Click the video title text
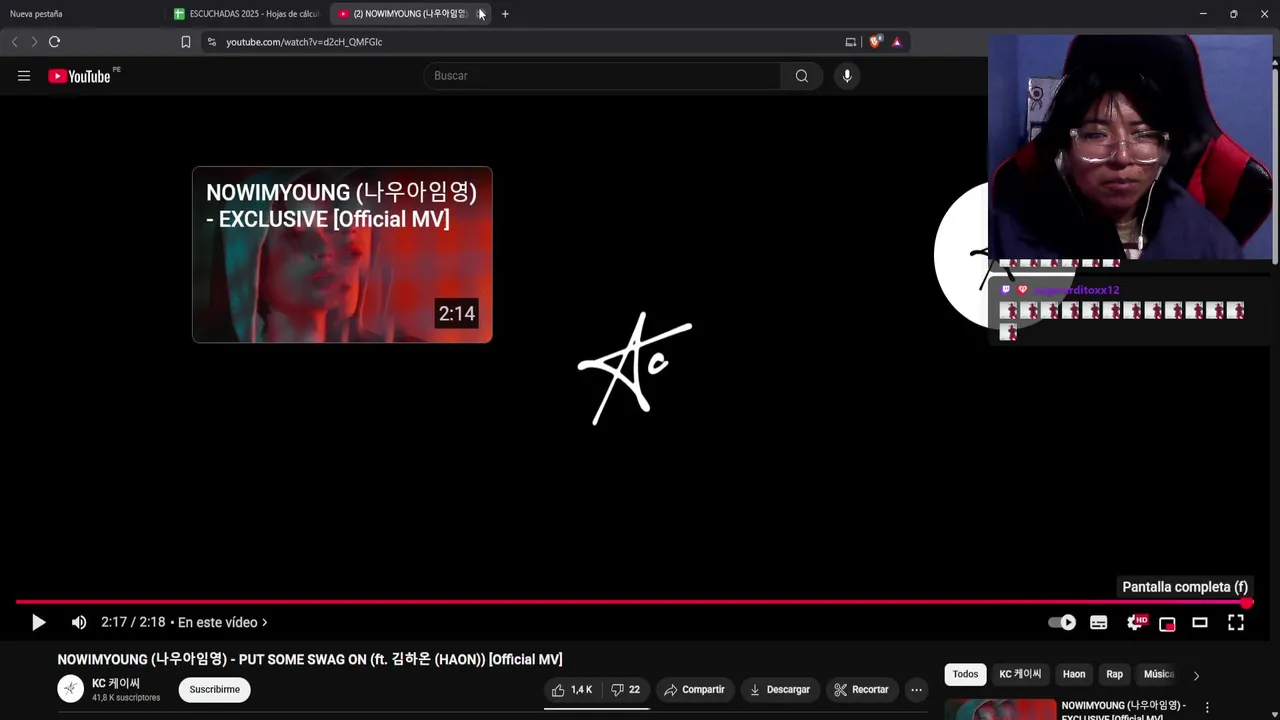Image resolution: width=1280 pixels, height=720 pixels. point(310,659)
